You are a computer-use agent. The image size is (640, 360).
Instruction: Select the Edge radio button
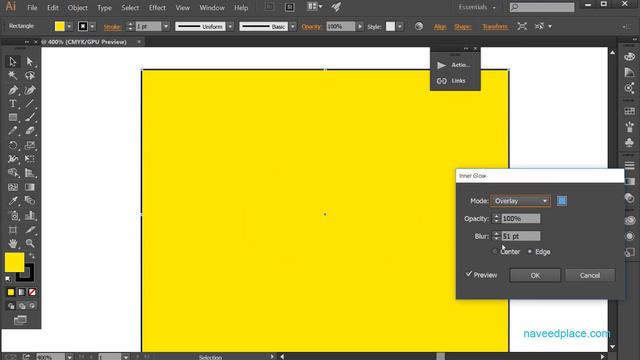coord(530,251)
